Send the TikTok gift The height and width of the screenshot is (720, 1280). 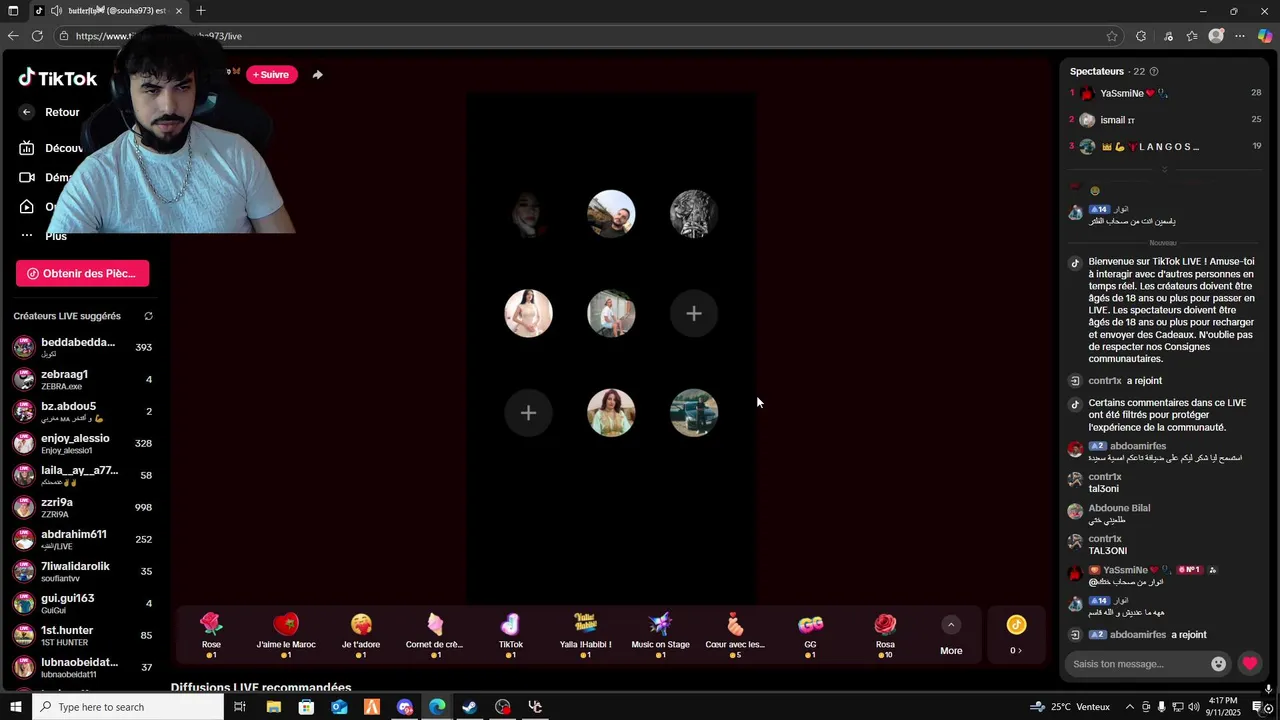511,635
